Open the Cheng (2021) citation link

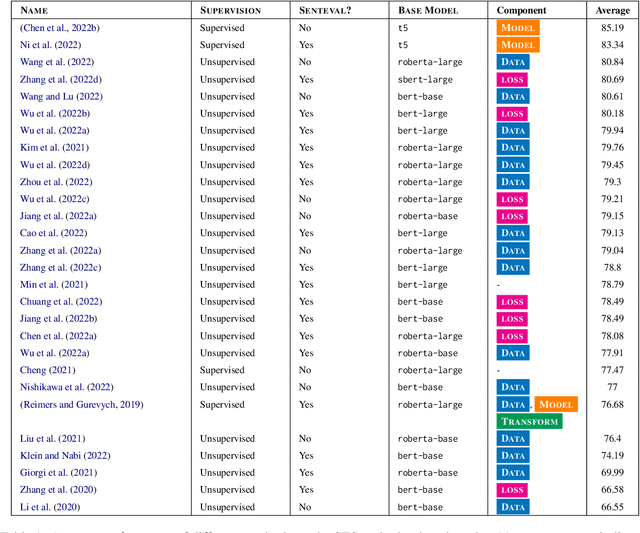tap(48, 370)
